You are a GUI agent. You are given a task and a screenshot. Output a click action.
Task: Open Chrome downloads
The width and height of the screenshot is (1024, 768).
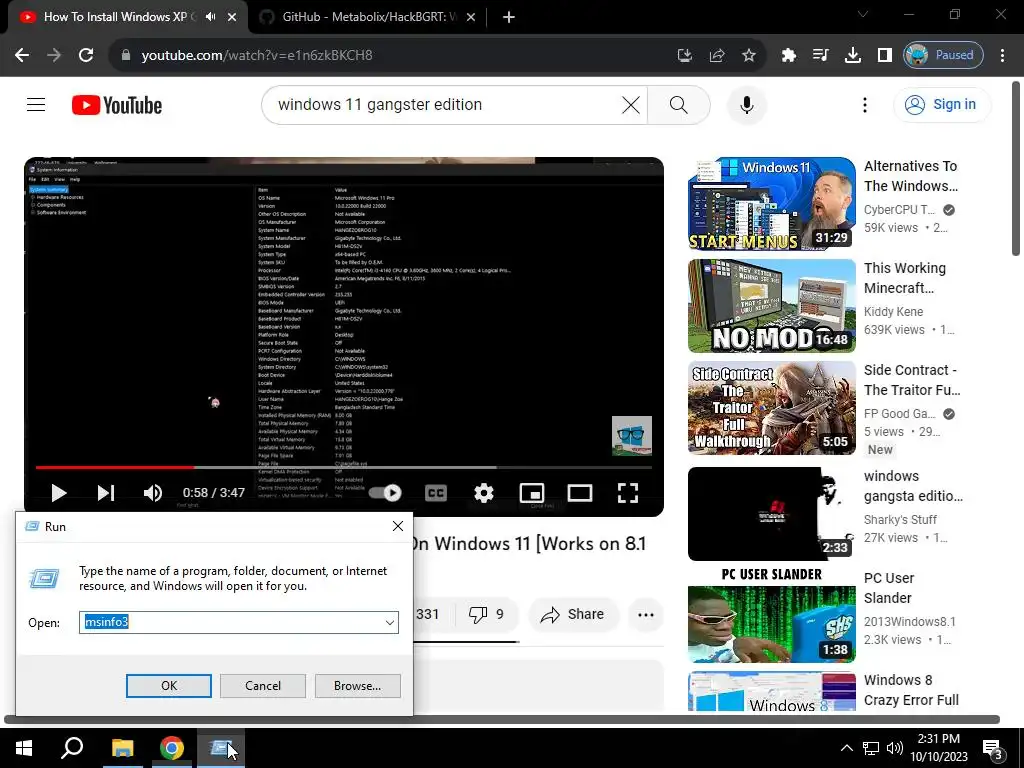pyautogui.click(x=852, y=56)
